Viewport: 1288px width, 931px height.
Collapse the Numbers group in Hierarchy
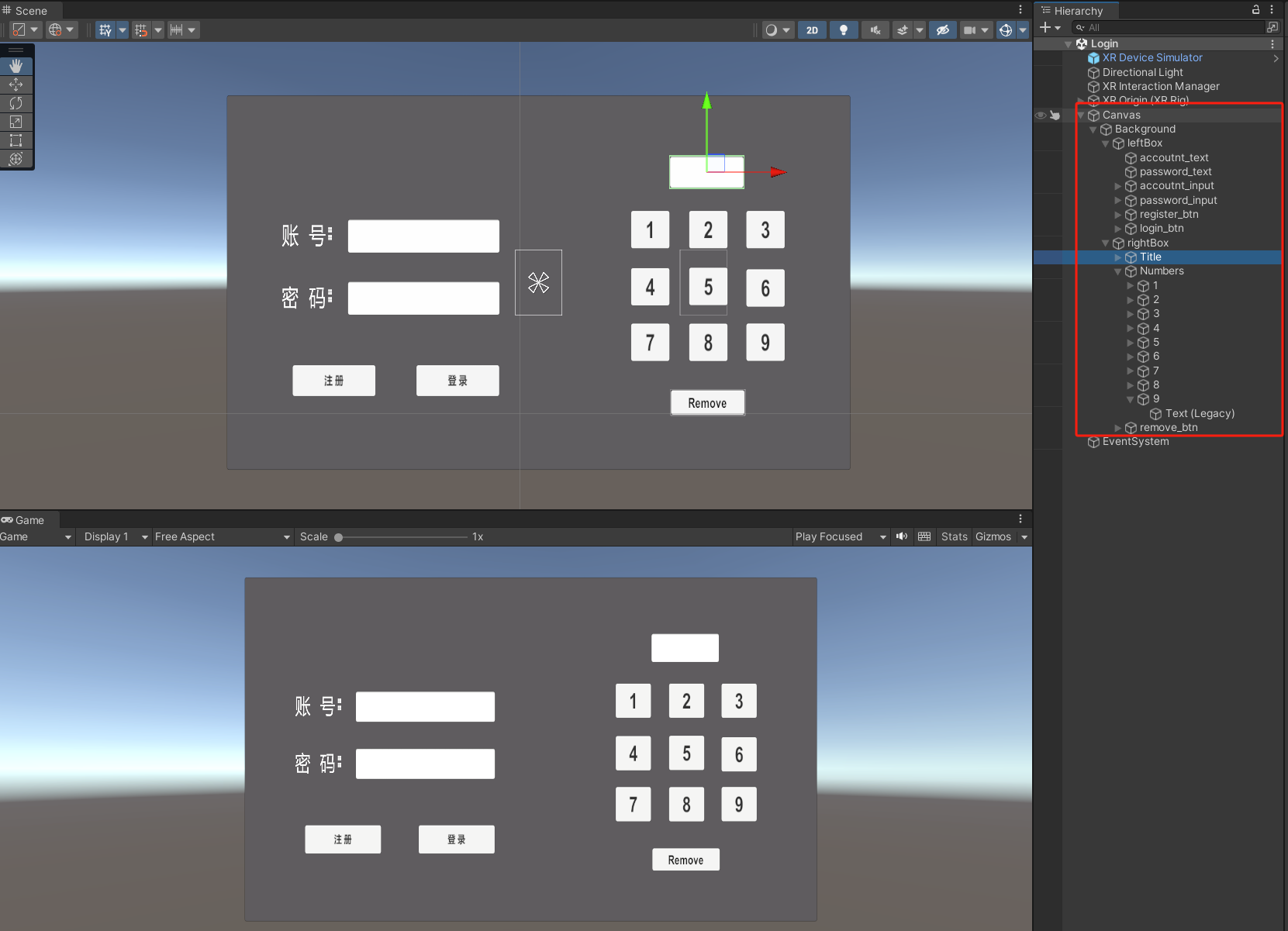[1117, 271]
